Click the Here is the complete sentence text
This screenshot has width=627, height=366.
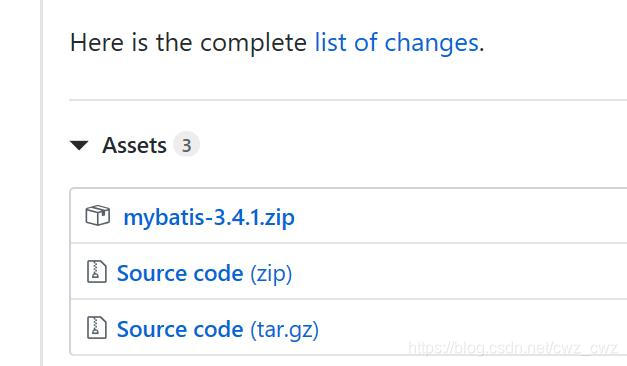pos(188,43)
